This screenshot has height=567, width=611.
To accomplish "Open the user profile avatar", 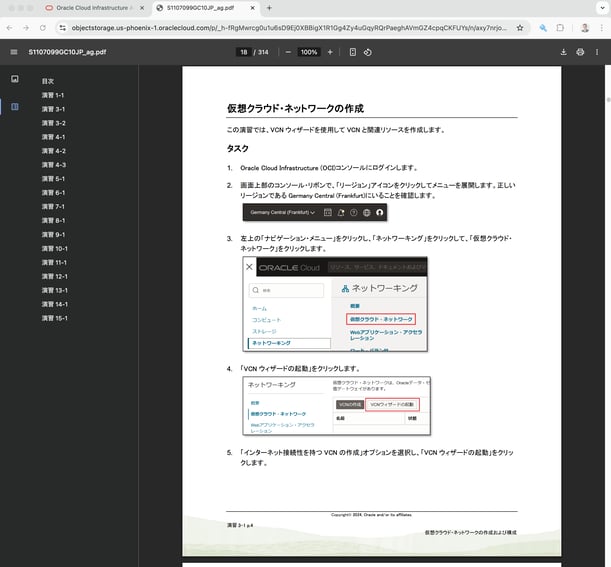I will click(585, 28).
